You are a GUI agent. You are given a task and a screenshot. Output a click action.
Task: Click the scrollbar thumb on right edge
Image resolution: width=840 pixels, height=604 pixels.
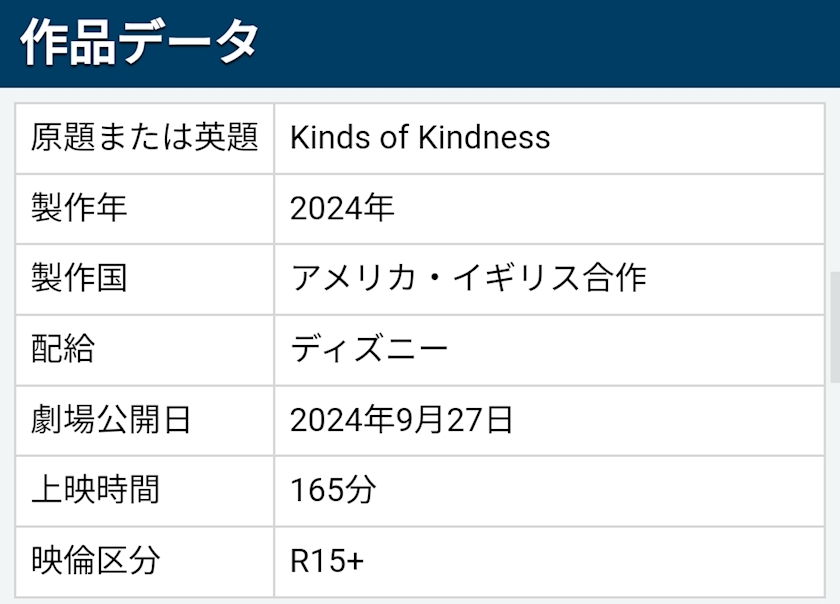click(x=834, y=326)
